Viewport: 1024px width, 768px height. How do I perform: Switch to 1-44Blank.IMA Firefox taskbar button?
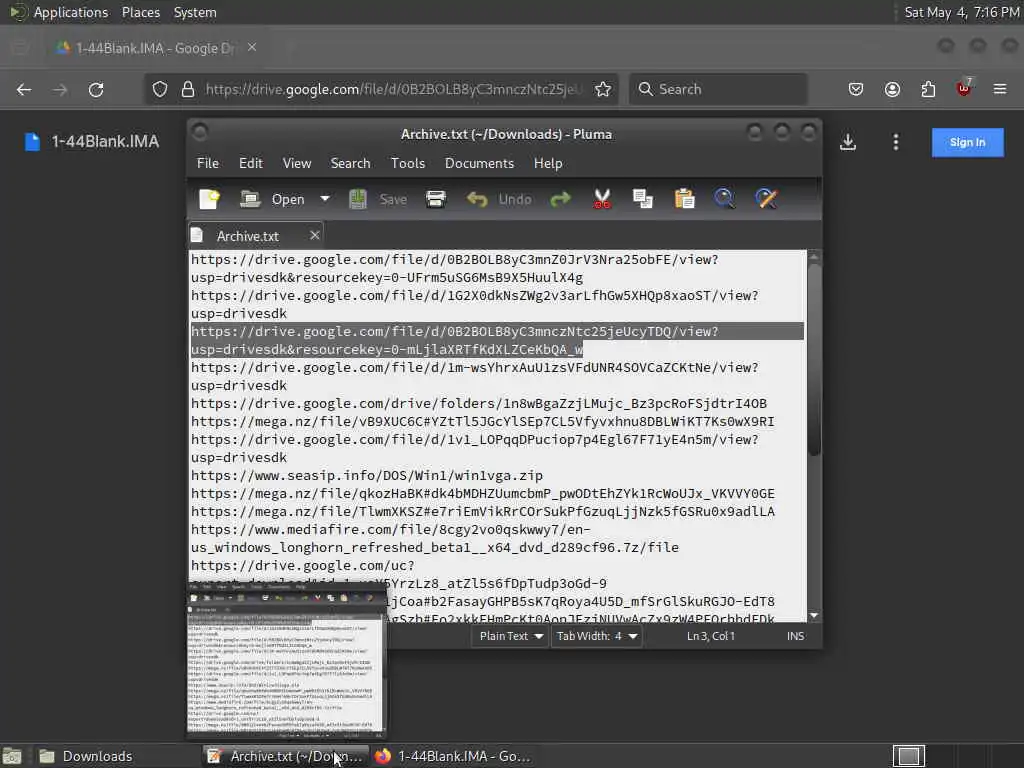[x=453, y=756]
